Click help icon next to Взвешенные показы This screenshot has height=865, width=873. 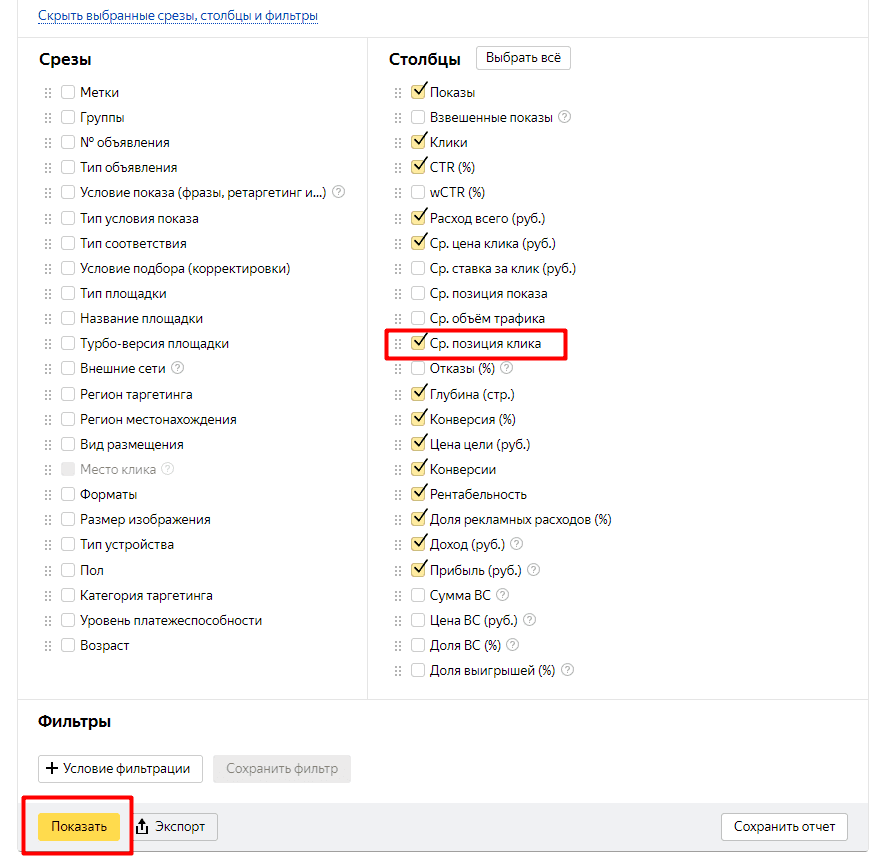(x=565, y=117)
